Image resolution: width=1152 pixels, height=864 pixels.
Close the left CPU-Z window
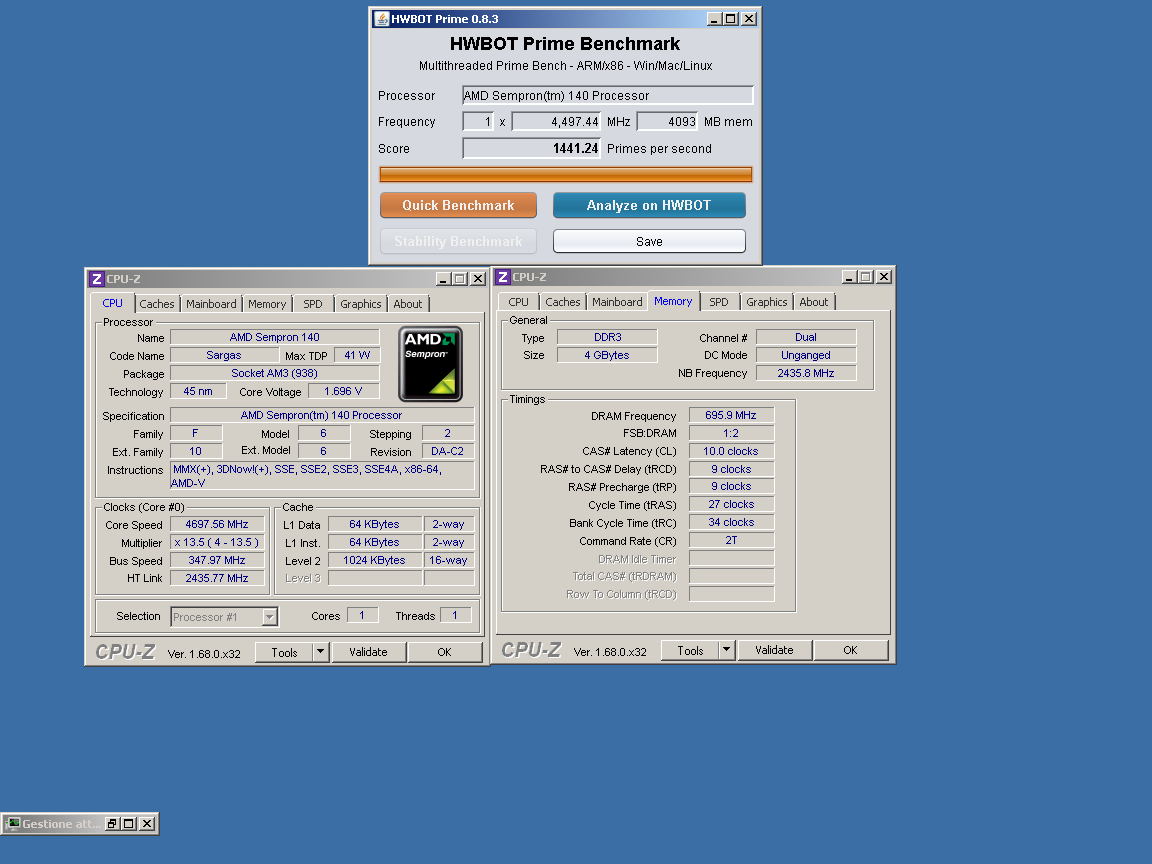pos(478,279)
